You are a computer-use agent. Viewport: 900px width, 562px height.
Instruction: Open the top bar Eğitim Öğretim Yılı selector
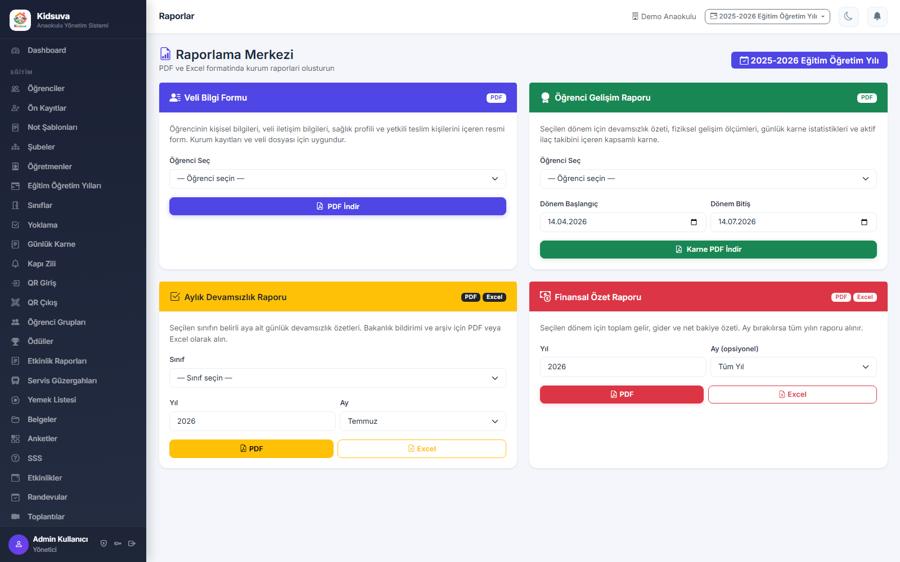click(767, 16)
